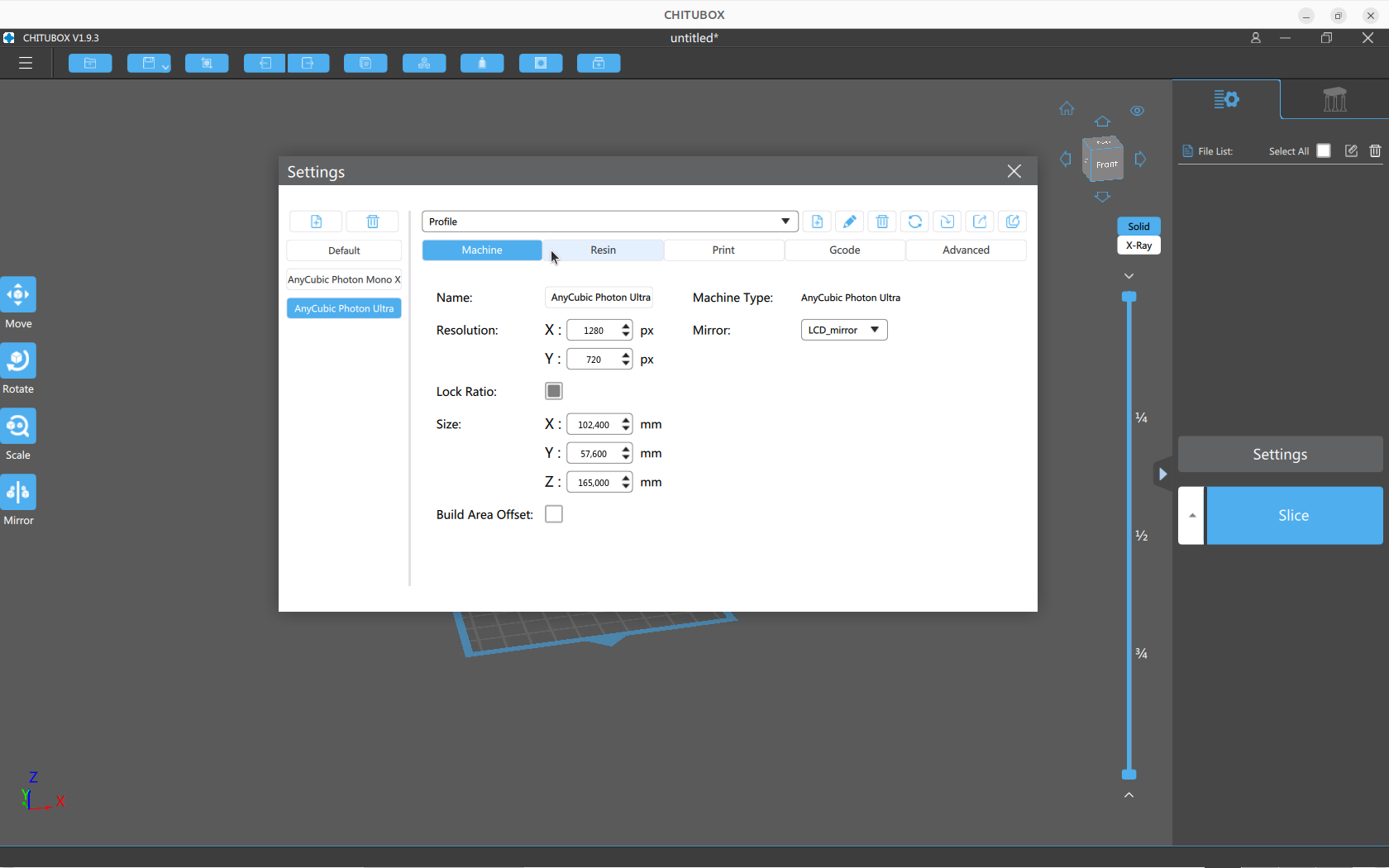Switch to Solid view mode
Viewport: 1389px width, 868px height.
click(x=1138, y=227)
